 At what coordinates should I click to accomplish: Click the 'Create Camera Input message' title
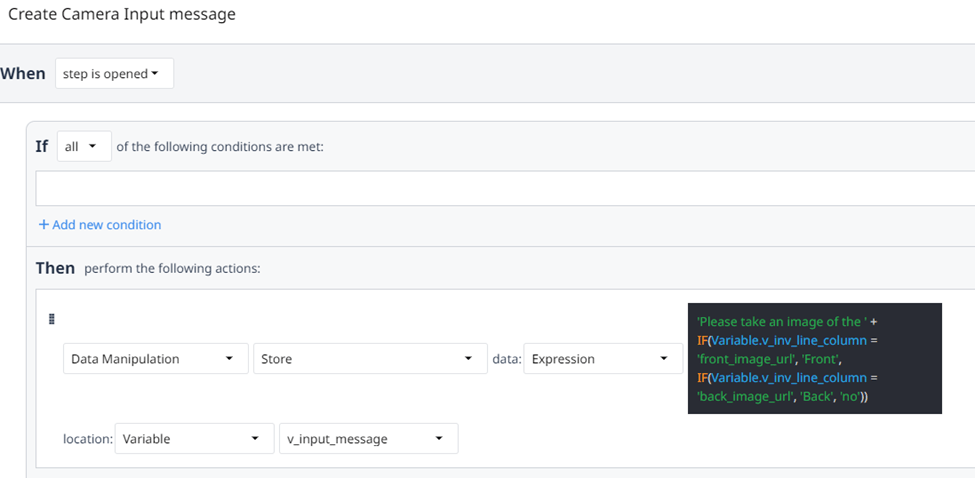[x=122, y=16]
